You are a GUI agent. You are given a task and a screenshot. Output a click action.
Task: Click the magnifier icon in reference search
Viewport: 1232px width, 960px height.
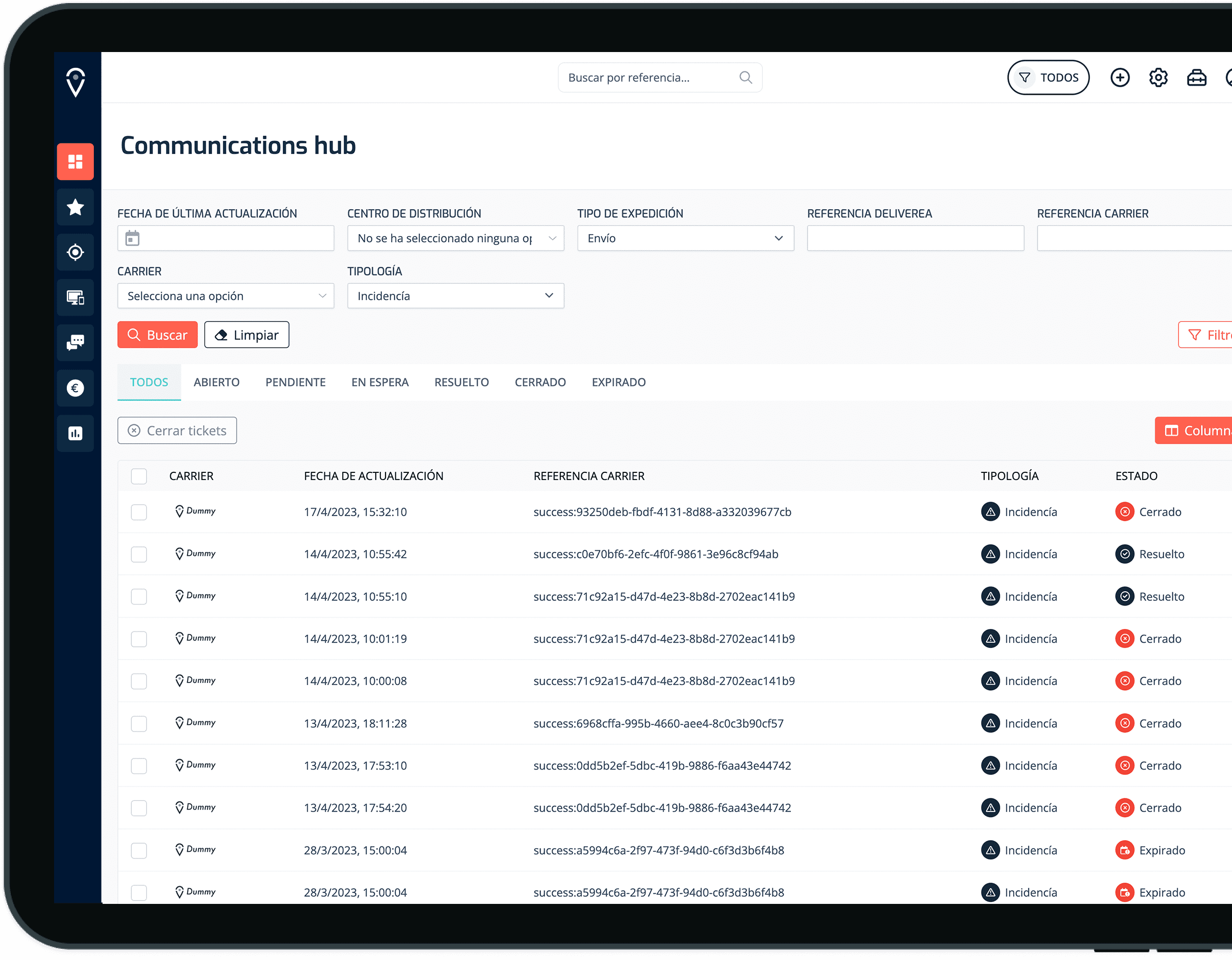click(746, 78)
